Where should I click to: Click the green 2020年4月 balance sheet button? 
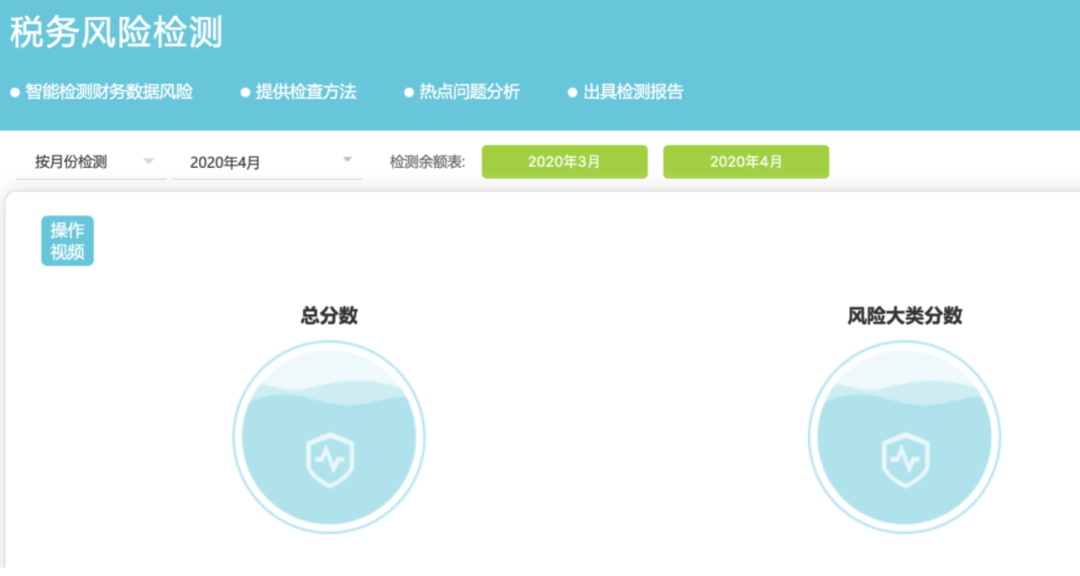tap(746, 162)
